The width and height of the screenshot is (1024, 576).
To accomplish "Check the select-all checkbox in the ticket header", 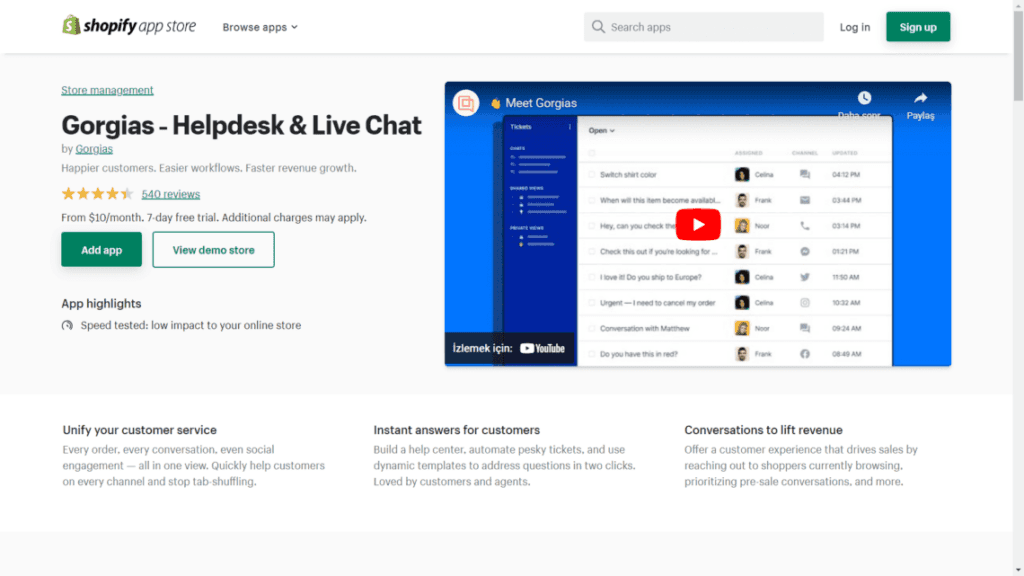I will [x=590, y=152].
